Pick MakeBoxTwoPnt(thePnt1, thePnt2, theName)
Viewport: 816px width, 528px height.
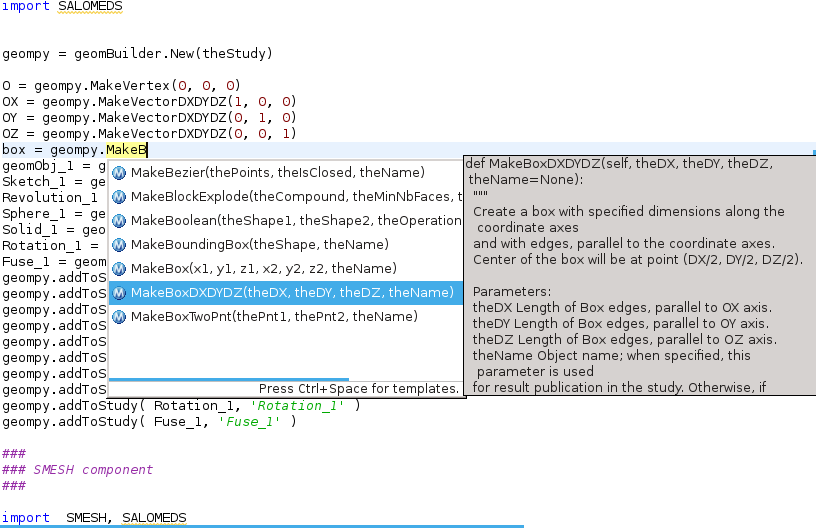[286, 317]
